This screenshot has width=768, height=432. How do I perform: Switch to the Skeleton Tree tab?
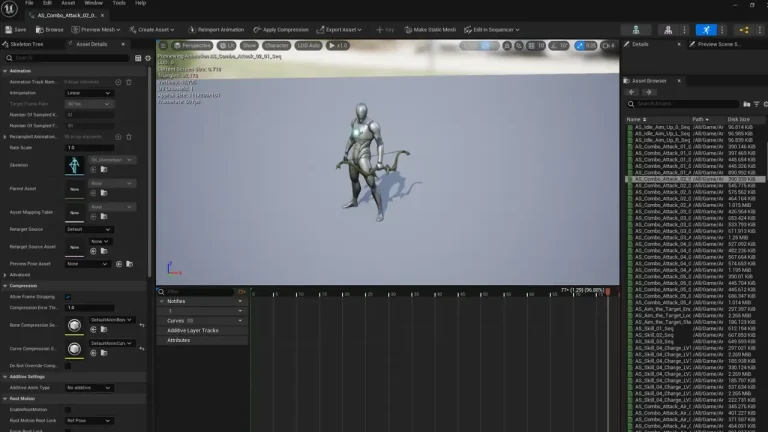26,44
